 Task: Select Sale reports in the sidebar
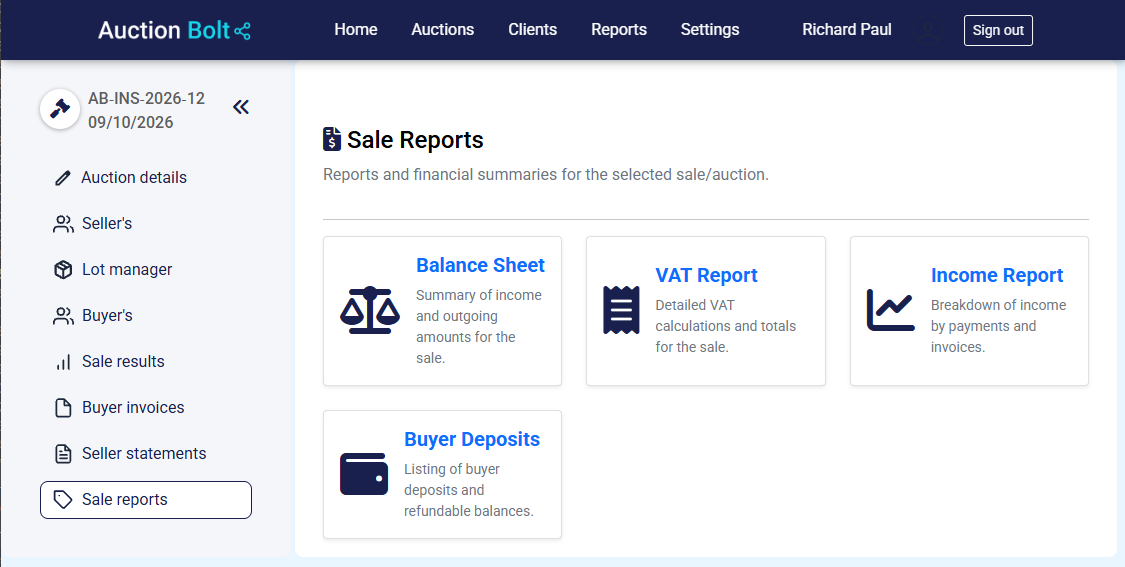tap(146, 500)
